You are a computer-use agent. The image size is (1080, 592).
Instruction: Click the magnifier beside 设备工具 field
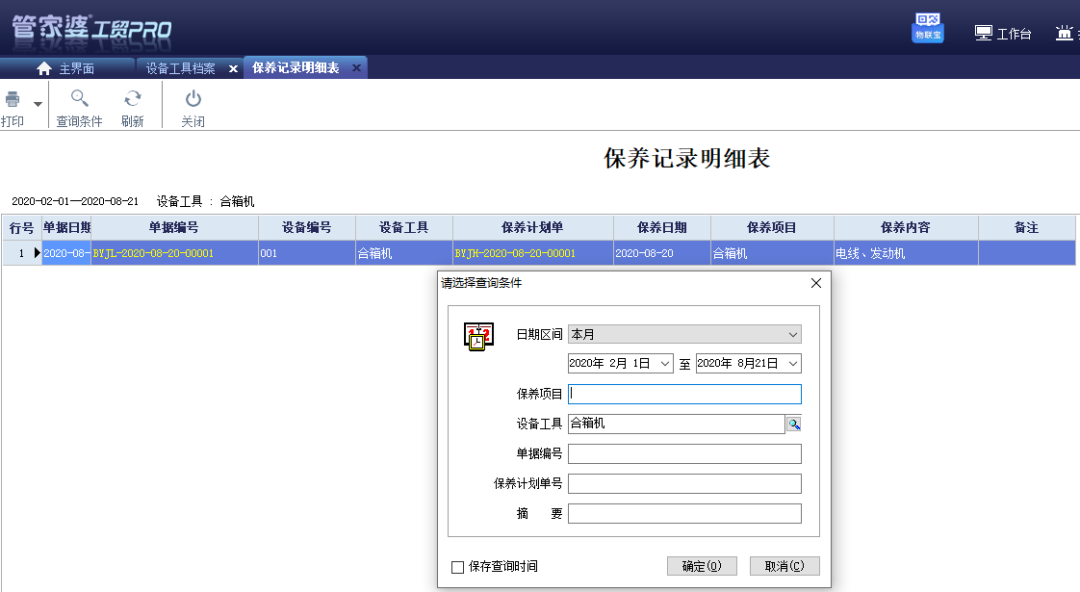pos(794,423)
